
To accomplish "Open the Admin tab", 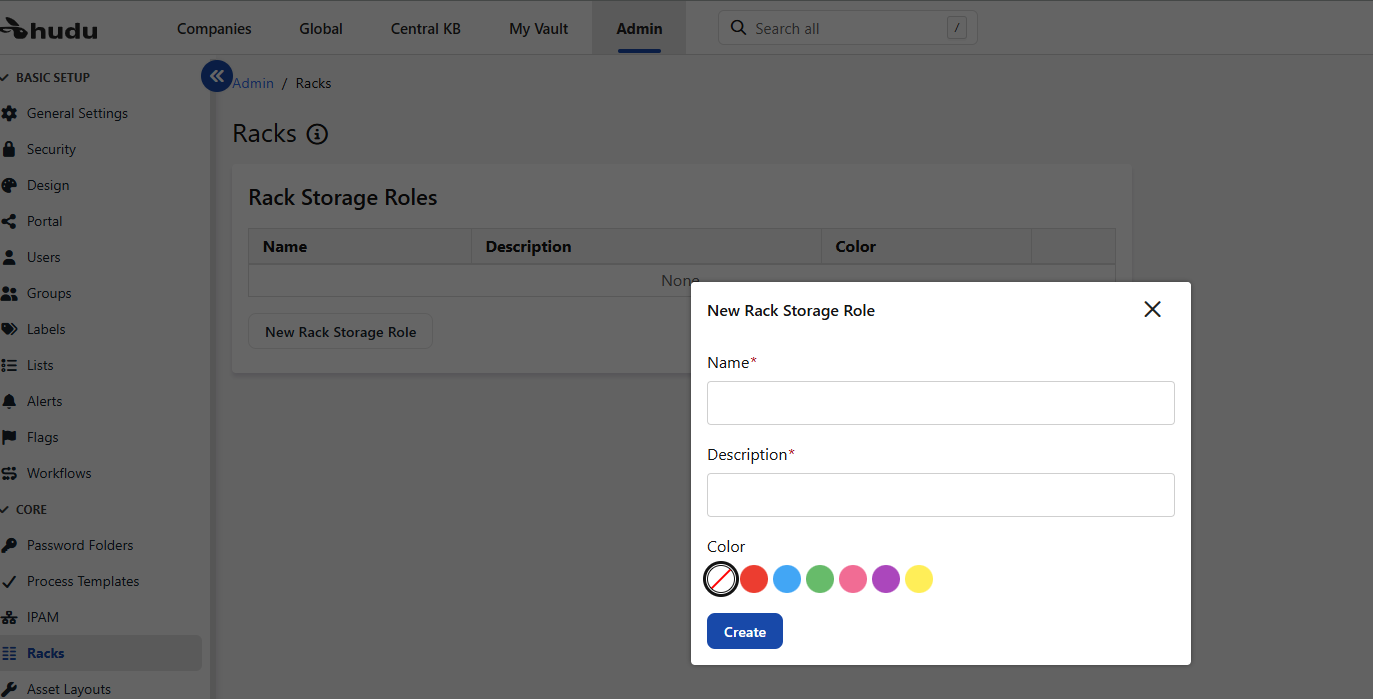I will click(639, 28).
